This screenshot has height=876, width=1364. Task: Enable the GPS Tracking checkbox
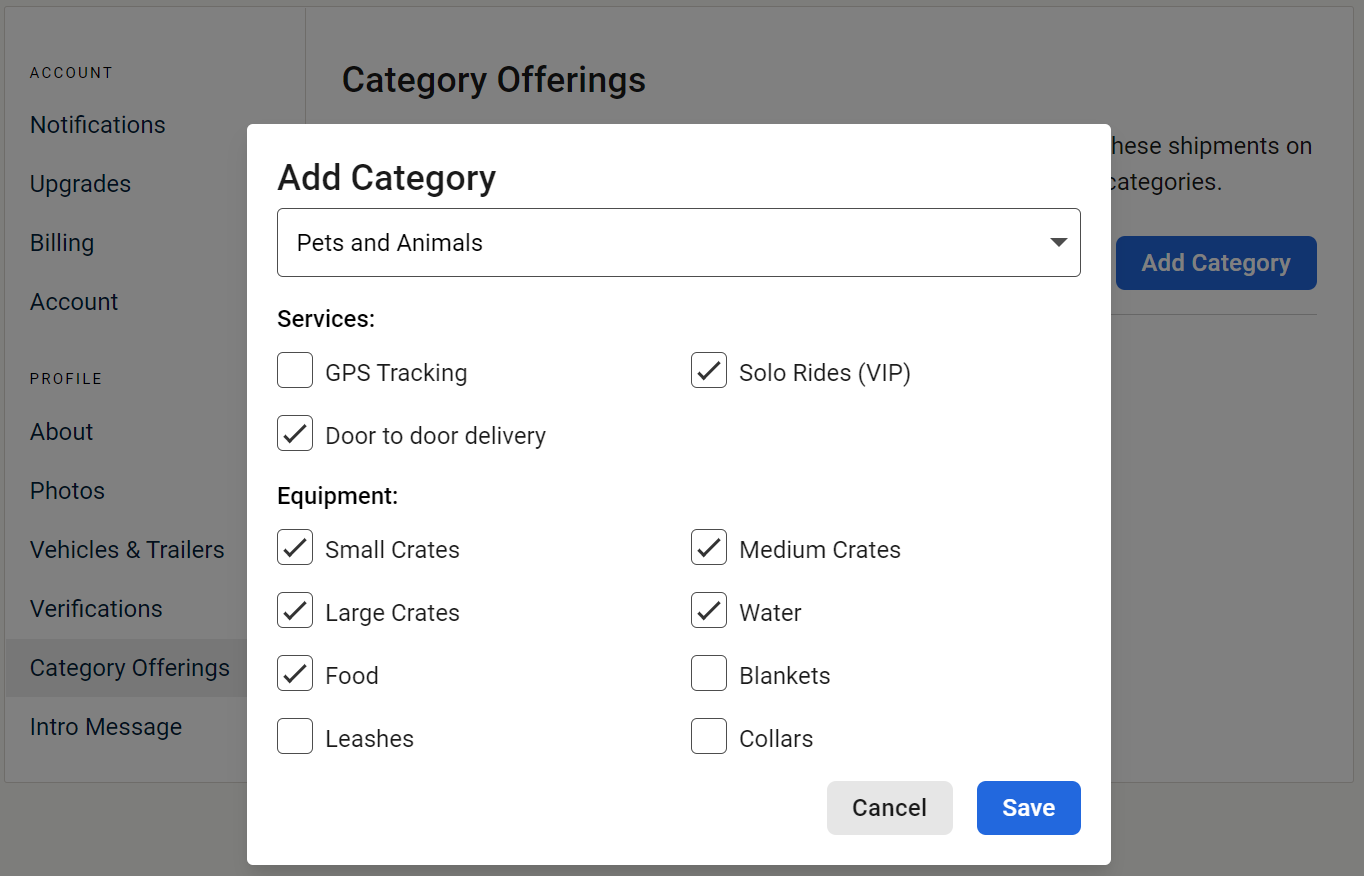pyautogui.click(x=295, y=370)
